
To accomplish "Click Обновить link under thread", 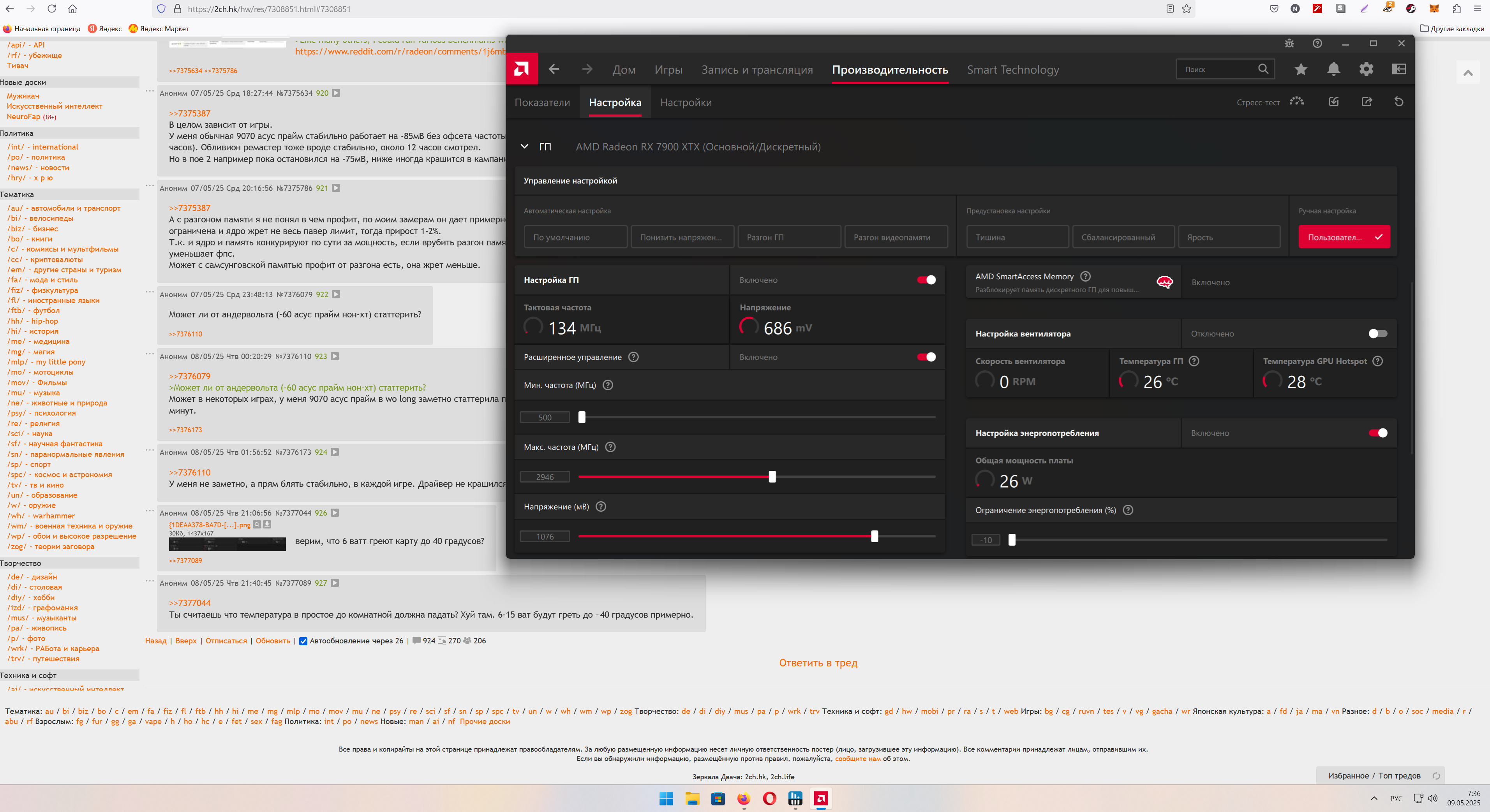I will click(273, 641).
